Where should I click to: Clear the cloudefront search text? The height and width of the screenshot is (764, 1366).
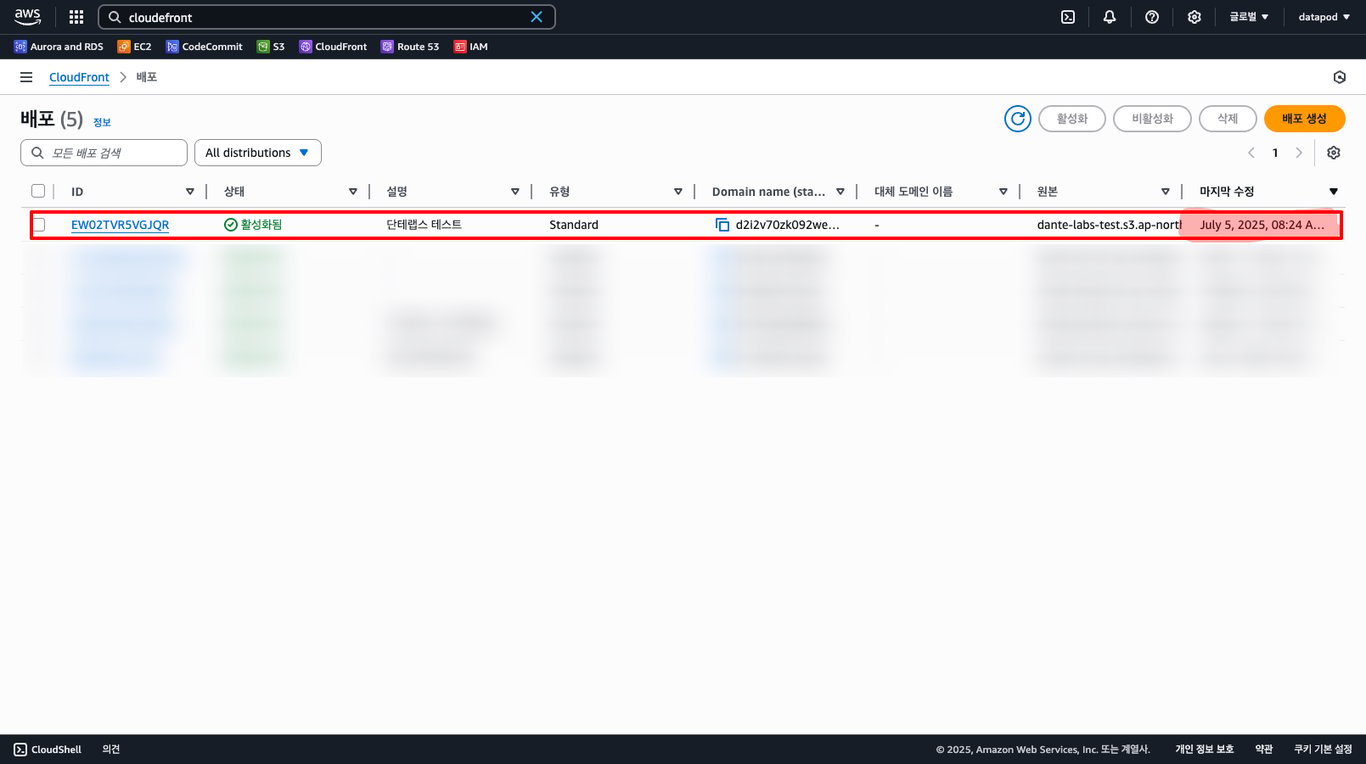(x=536, y=17)
